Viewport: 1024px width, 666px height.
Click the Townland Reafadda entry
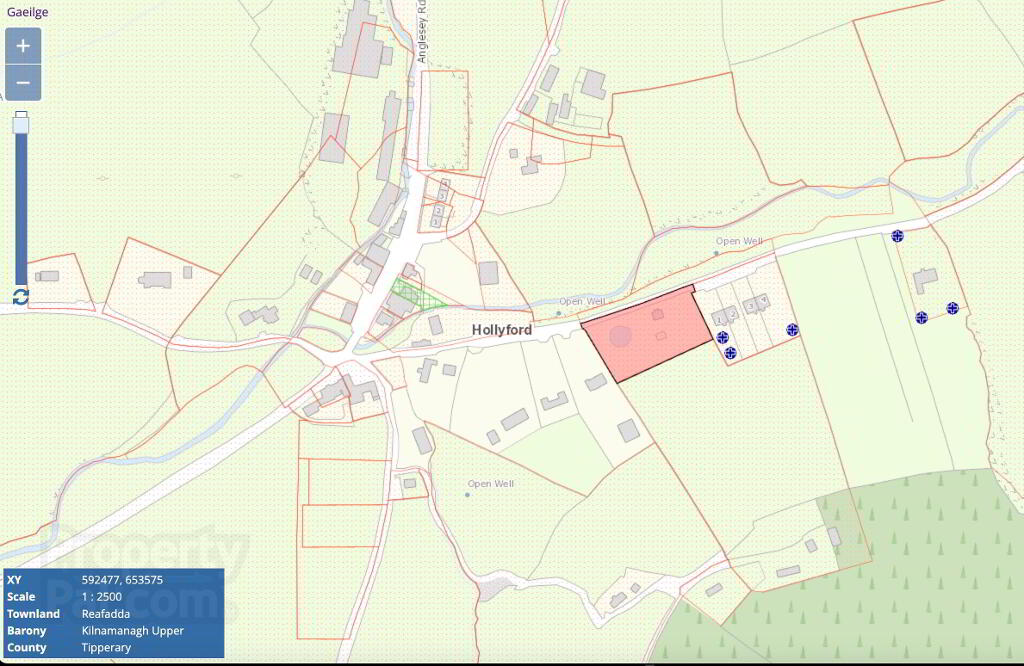(69, 614)
